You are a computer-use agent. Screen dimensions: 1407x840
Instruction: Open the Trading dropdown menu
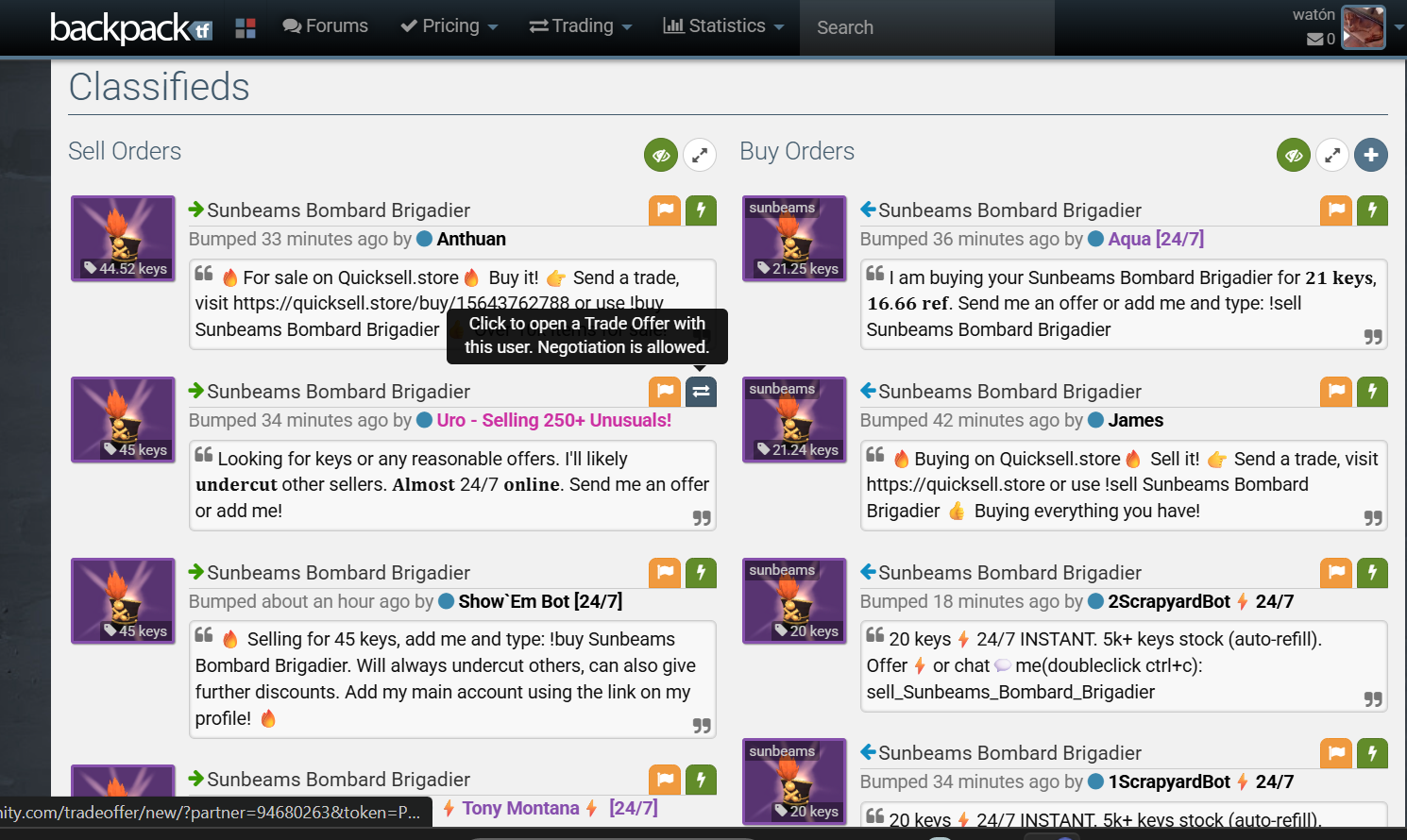click(x=581, y=26)
